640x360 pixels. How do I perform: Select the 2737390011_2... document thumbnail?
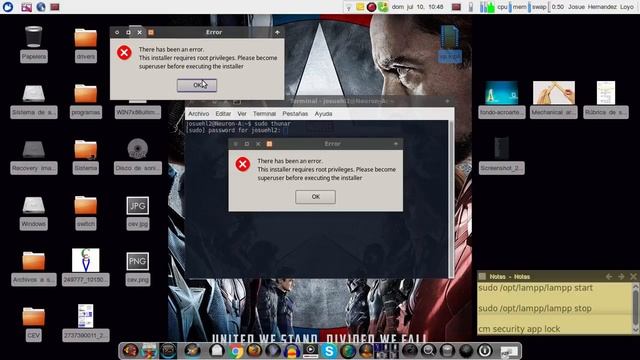coord(86,316)
